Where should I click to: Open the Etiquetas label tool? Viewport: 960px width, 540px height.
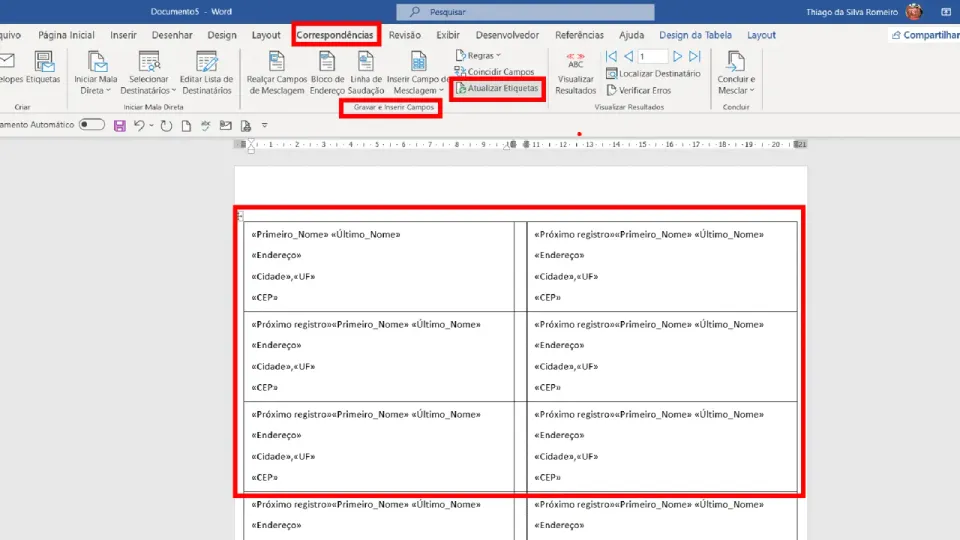coord(43,67)
